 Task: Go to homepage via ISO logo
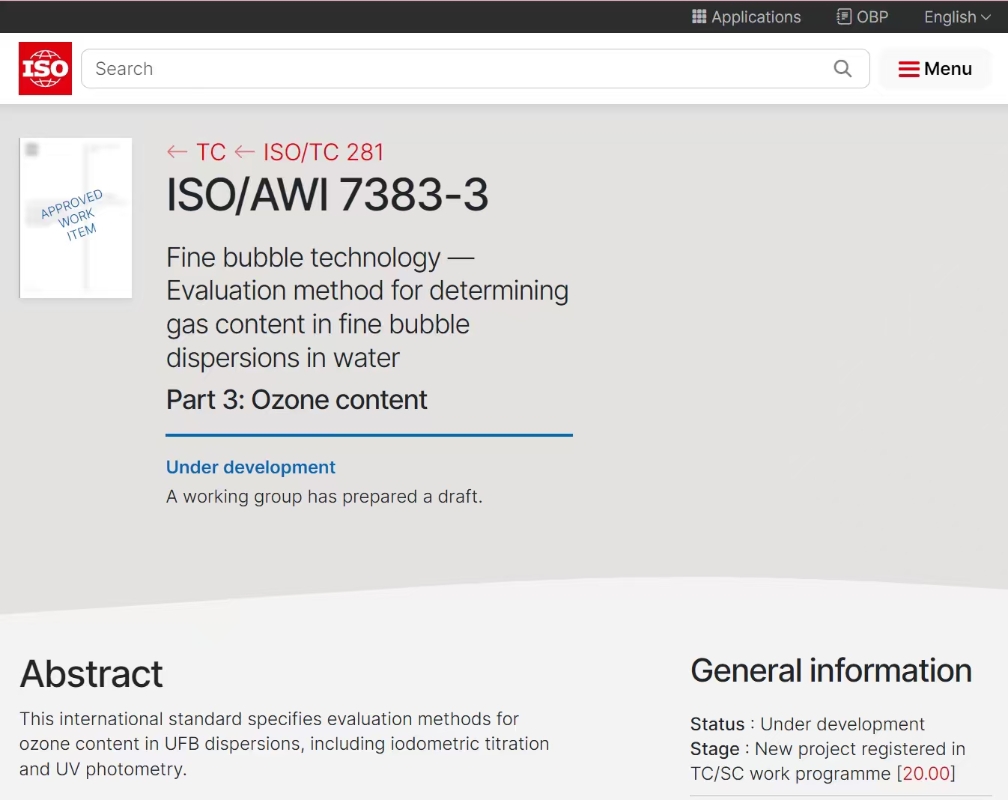click(x=46, y=69)
